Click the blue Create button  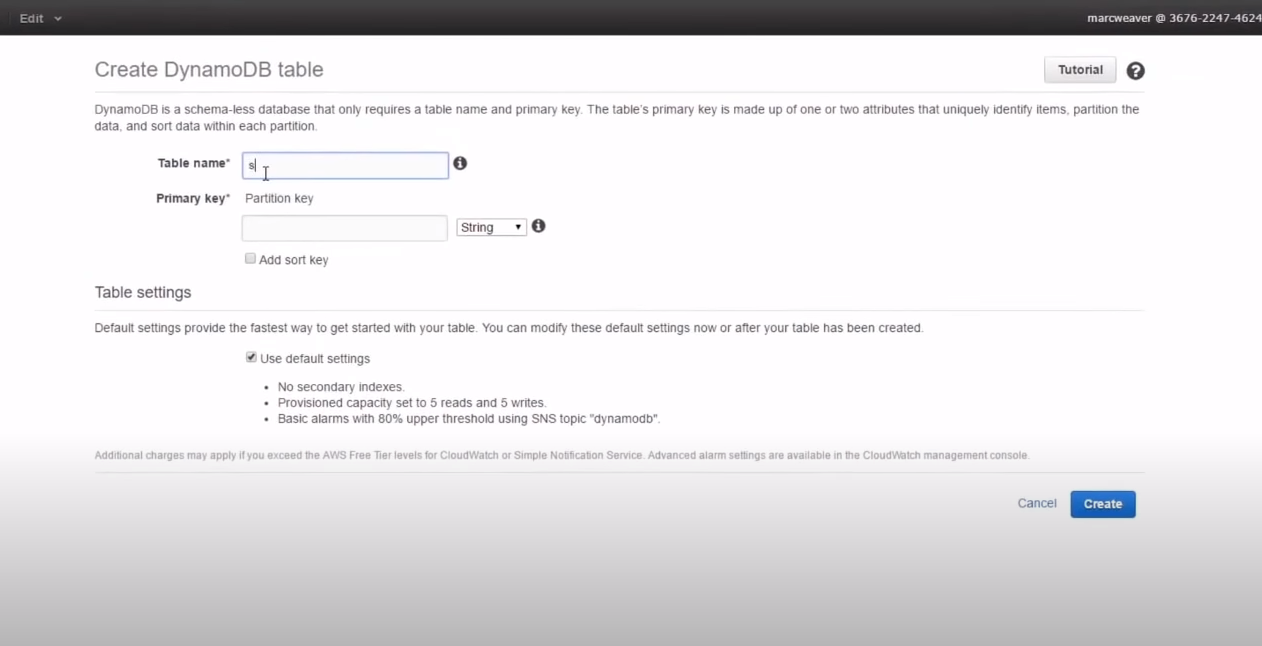[x=1103, y=504]
